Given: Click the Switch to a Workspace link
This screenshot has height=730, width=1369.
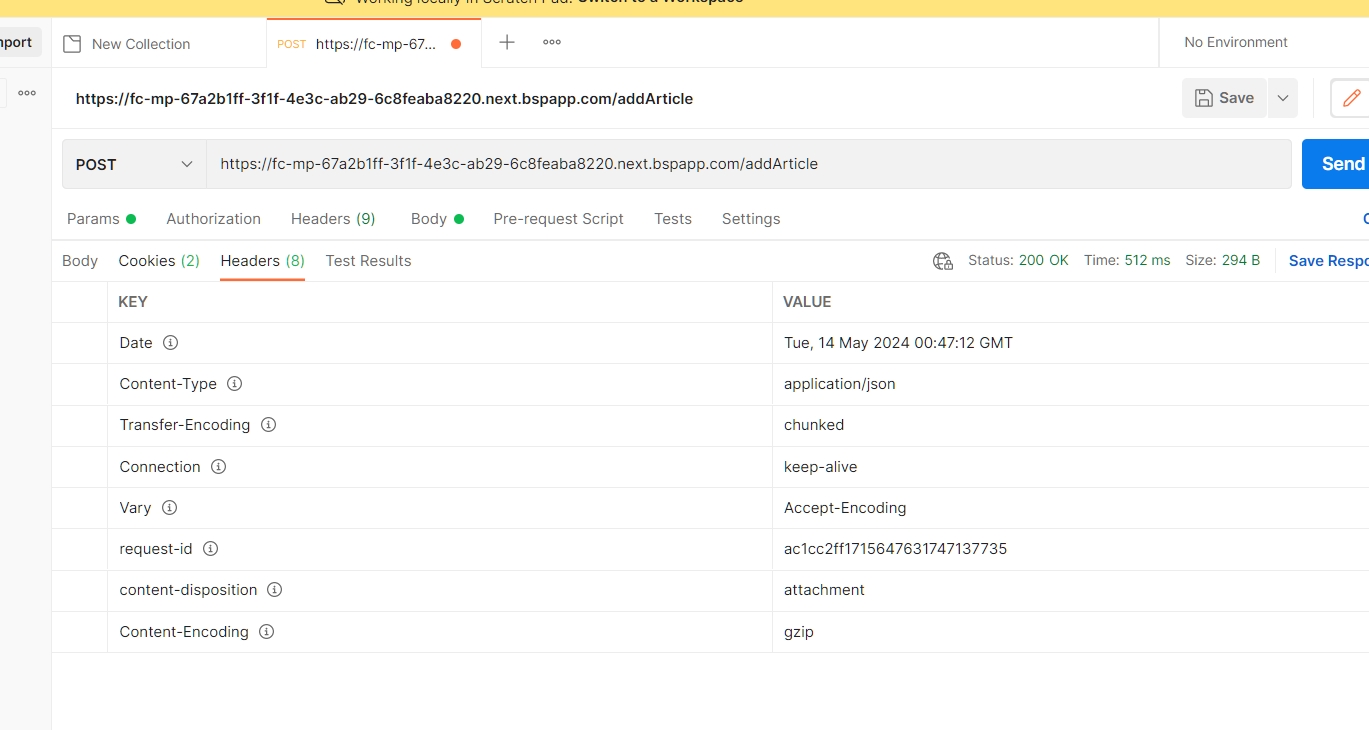Looking at the screenshot, I should 660,2.
